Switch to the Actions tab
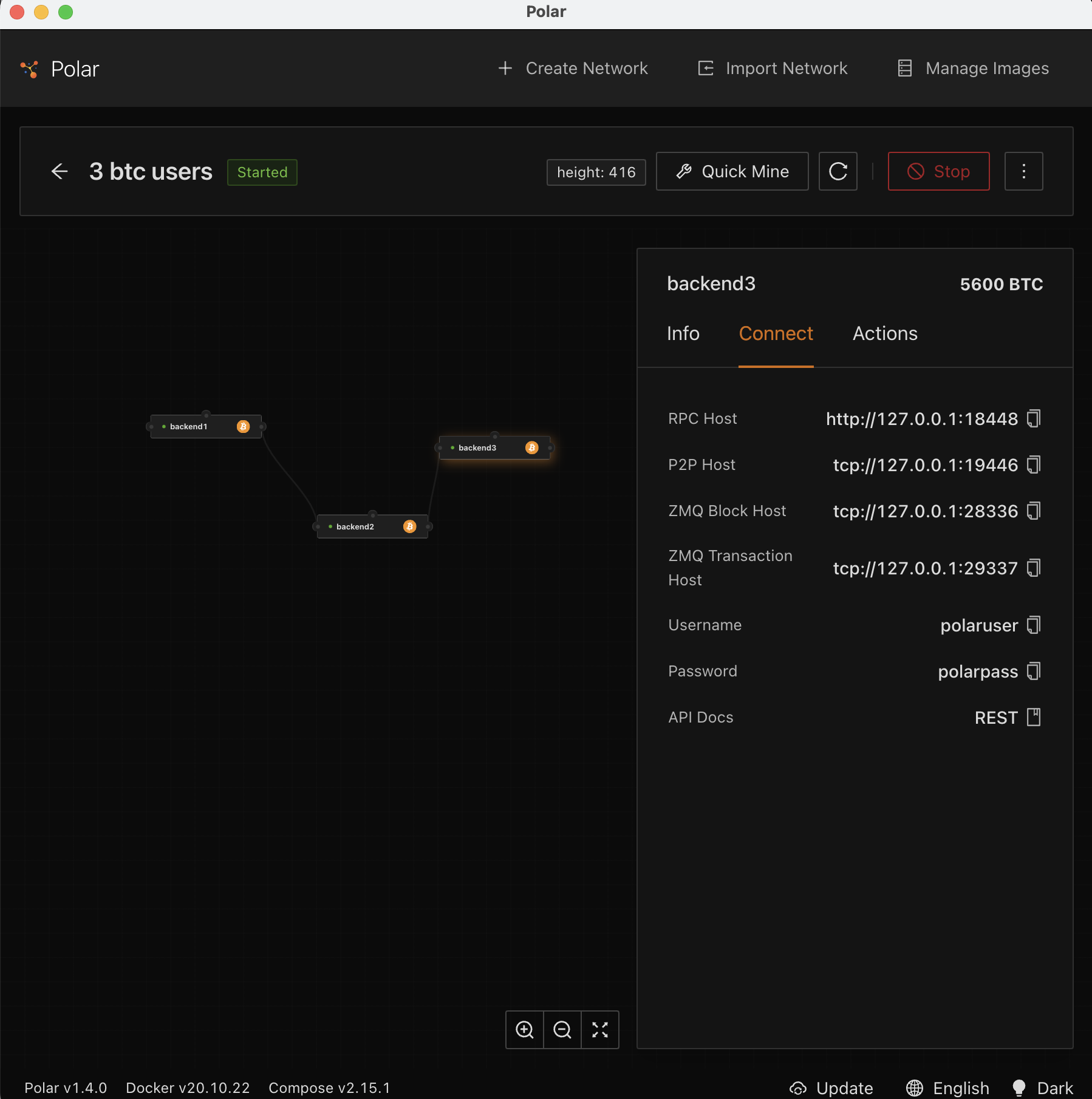 click(885, 333)
